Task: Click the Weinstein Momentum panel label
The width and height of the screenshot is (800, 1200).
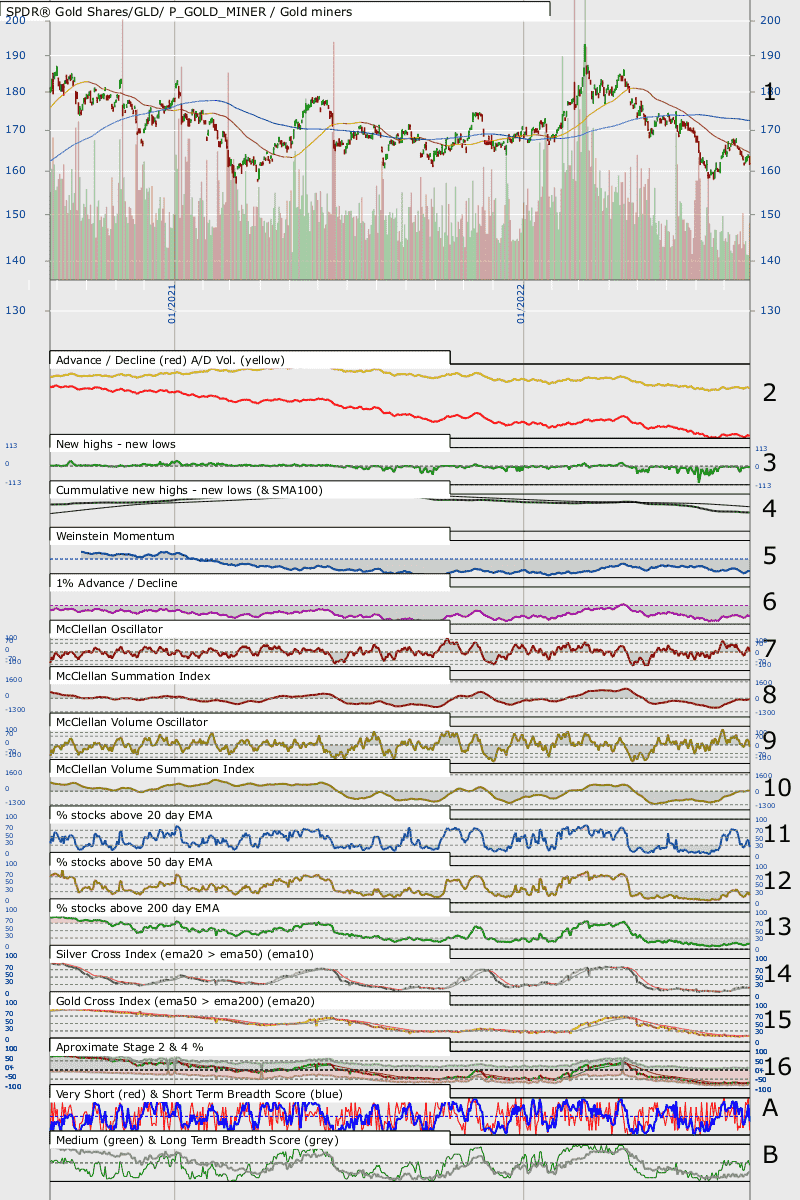Action: (115, 536)
